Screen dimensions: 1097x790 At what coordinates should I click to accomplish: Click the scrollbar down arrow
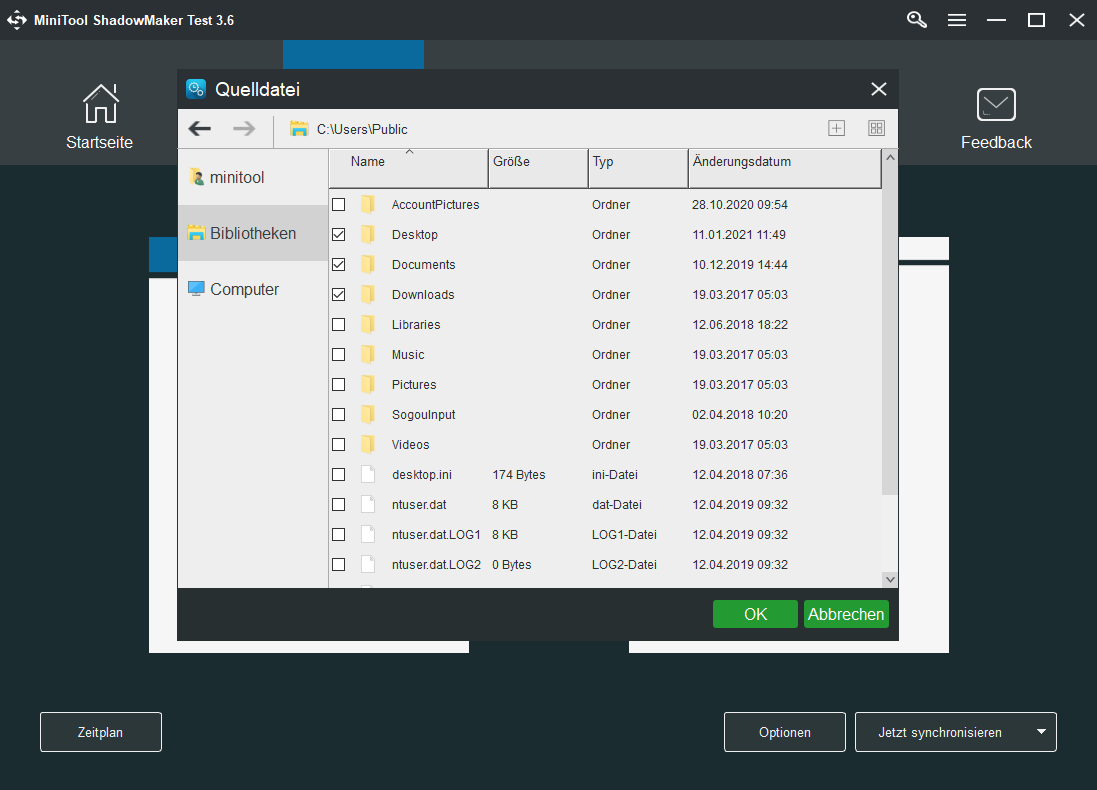[890, 578]
